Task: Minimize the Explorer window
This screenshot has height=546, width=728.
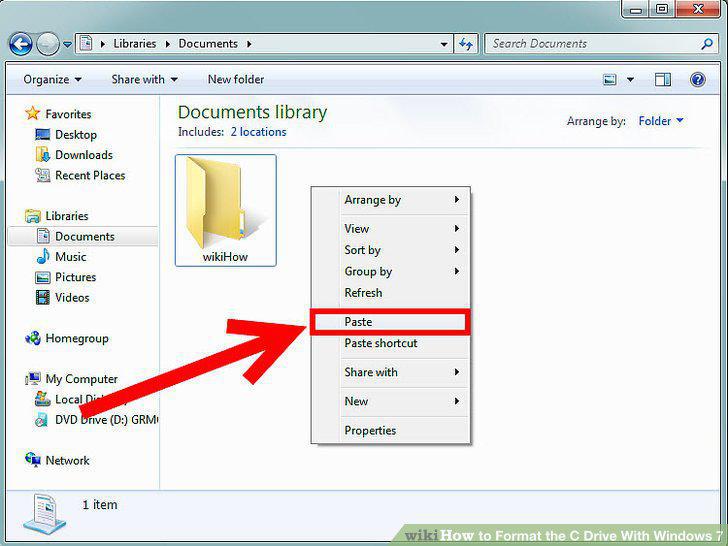Action: (637, 9)
